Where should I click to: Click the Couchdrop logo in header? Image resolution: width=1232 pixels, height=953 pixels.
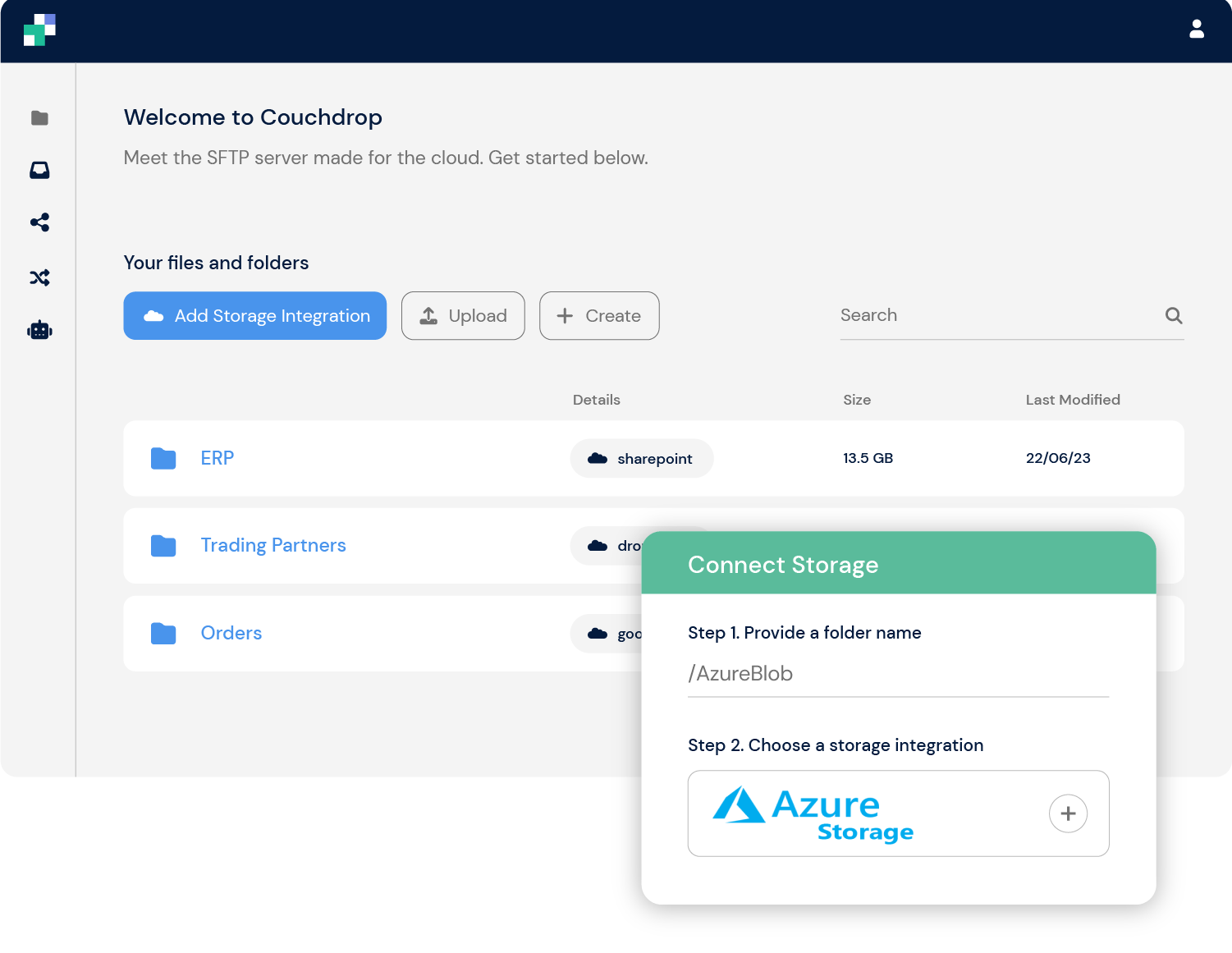pyautogui.click(x=39, y=30)
